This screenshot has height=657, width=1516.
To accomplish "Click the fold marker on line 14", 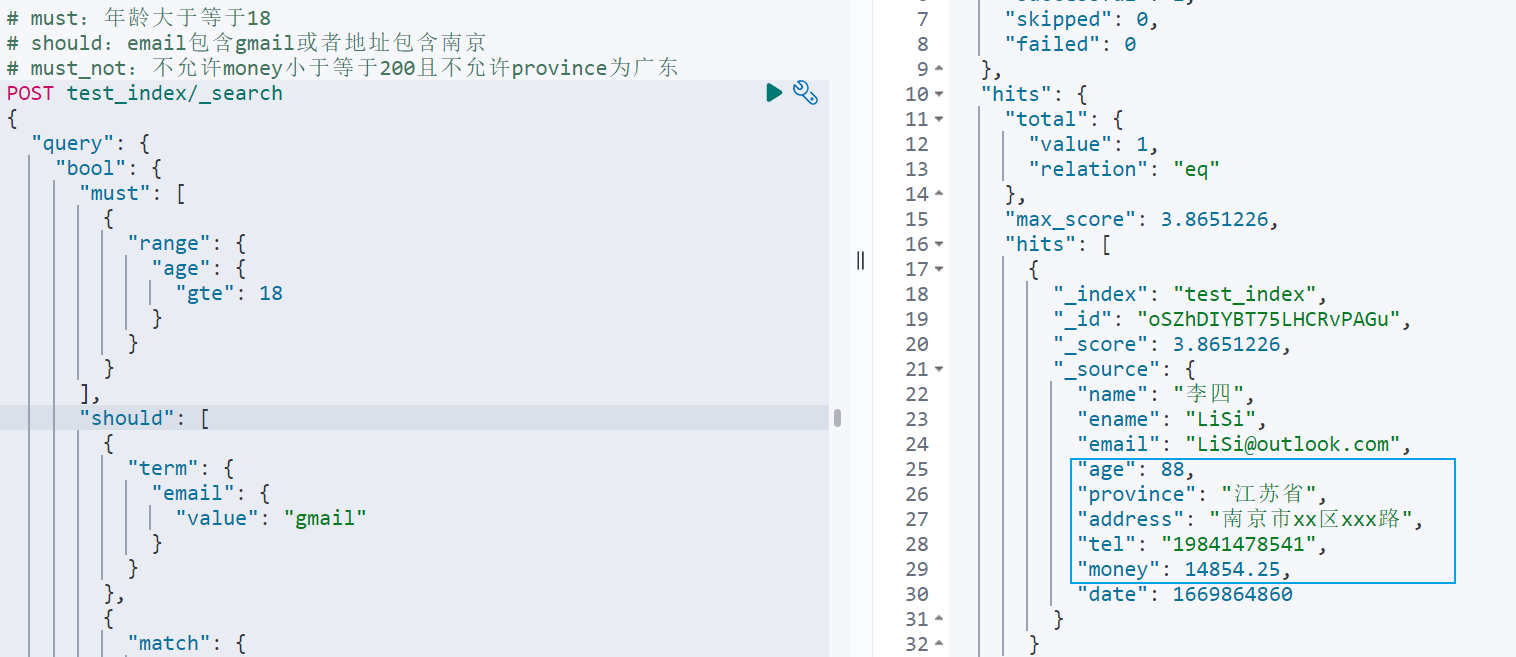I will [x=938, y=195].
